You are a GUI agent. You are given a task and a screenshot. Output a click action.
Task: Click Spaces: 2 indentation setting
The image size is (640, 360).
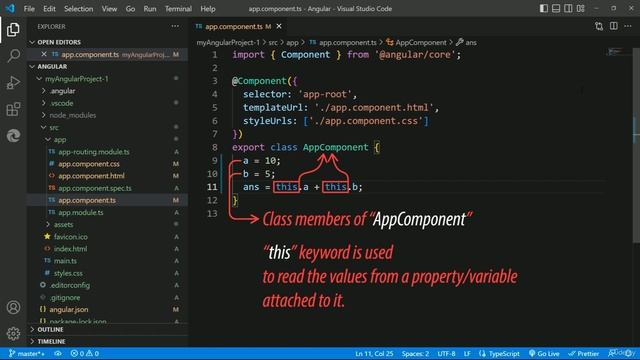point(415,353)
